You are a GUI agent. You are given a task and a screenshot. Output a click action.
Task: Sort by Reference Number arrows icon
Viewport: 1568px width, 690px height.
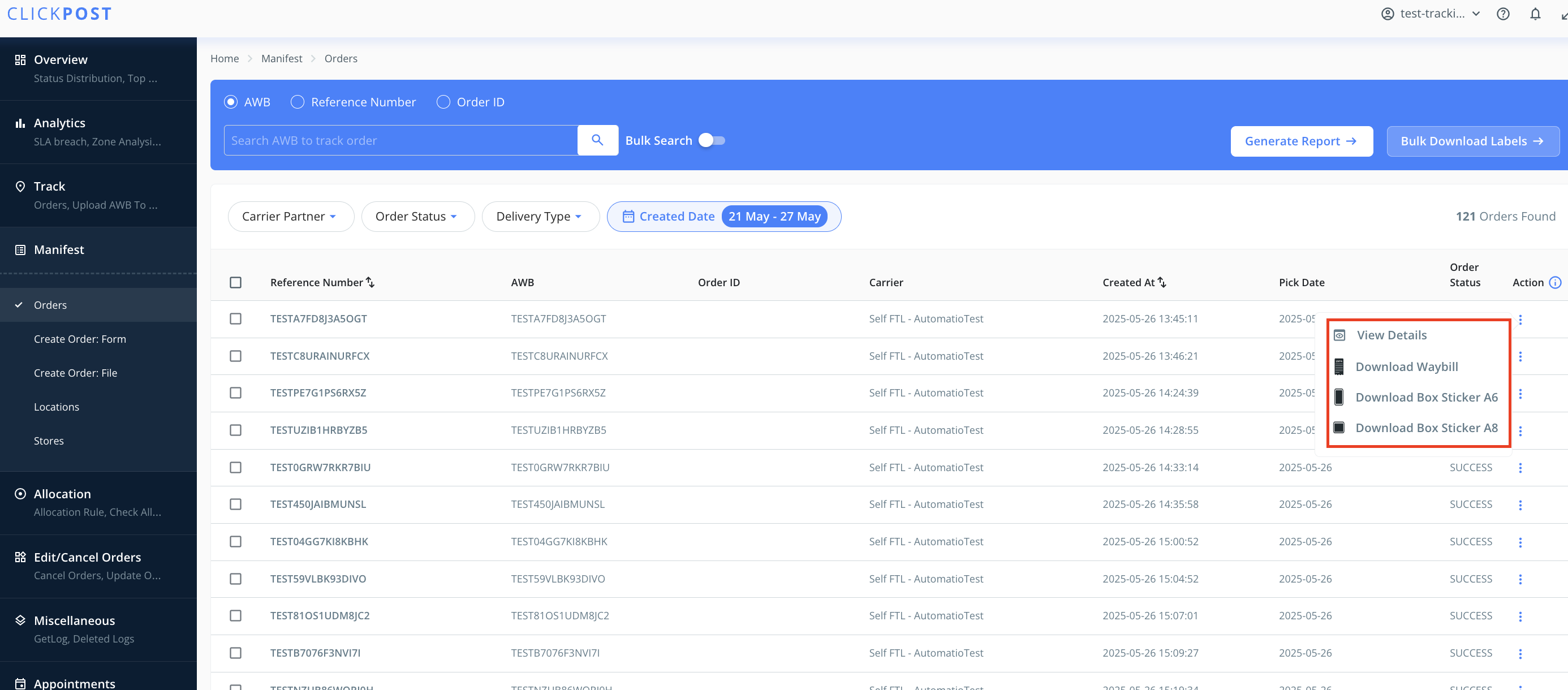[x=370, y=282]
